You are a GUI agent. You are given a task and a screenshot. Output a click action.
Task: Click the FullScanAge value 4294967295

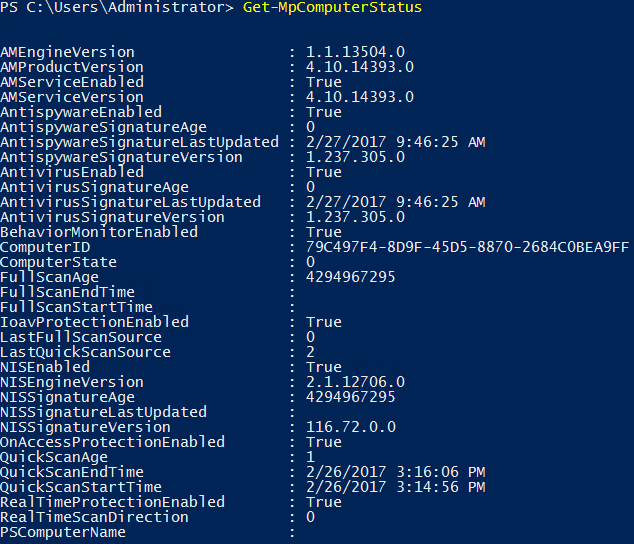(x=351, y=277)
